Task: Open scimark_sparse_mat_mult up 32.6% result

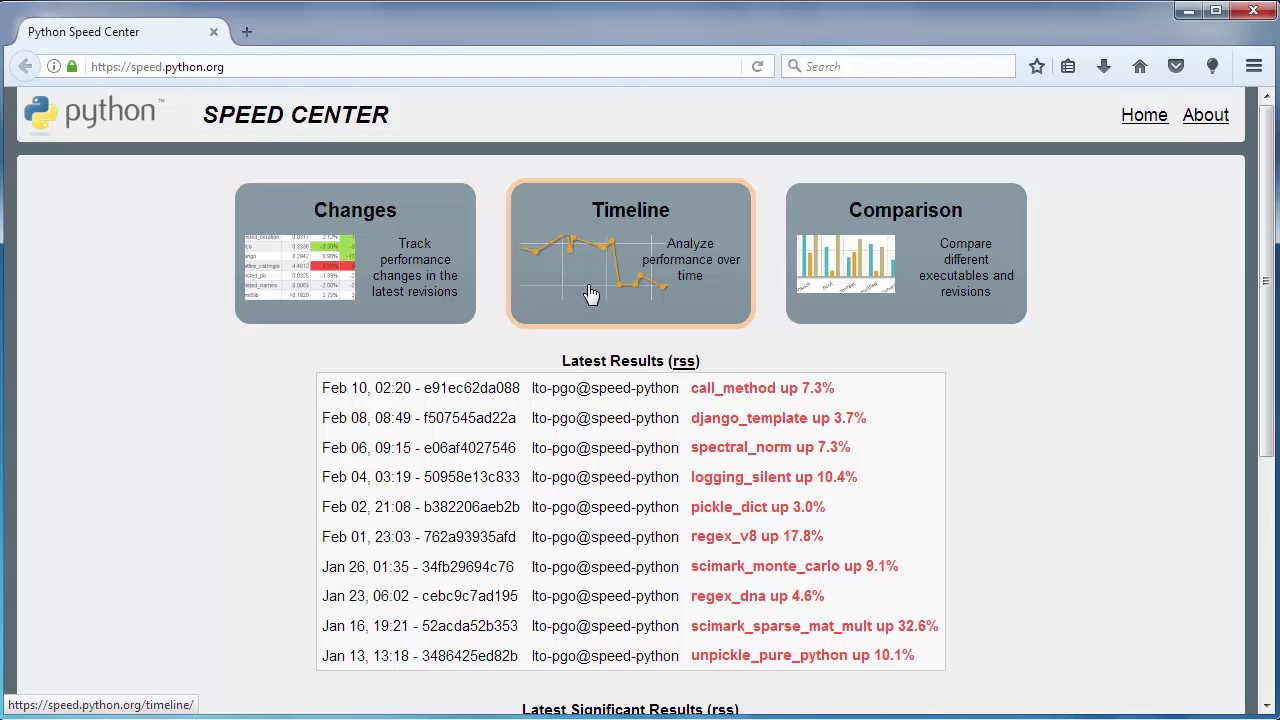Action: [x=814, y=626]
